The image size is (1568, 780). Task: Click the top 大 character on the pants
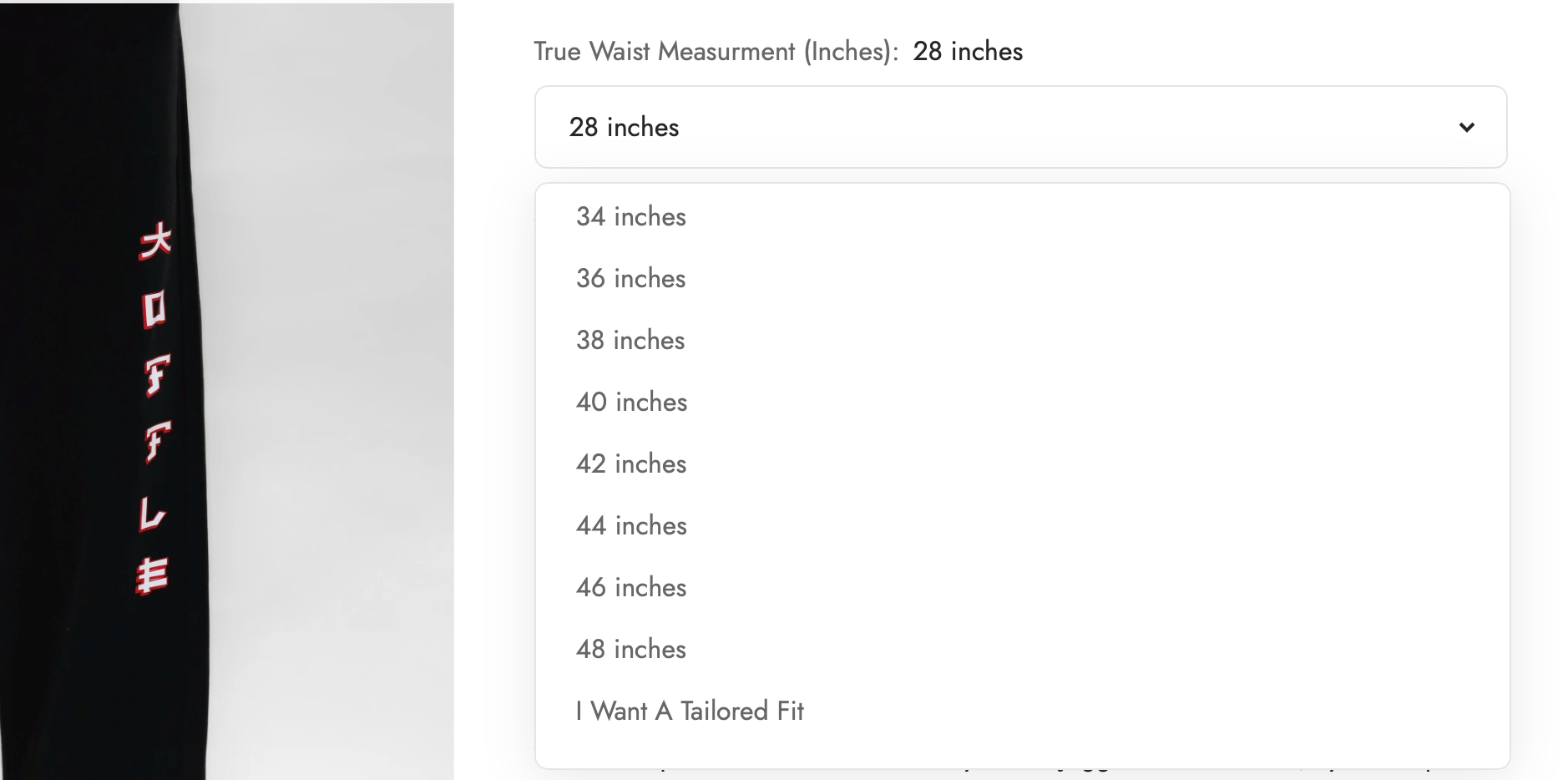(155, 241)
